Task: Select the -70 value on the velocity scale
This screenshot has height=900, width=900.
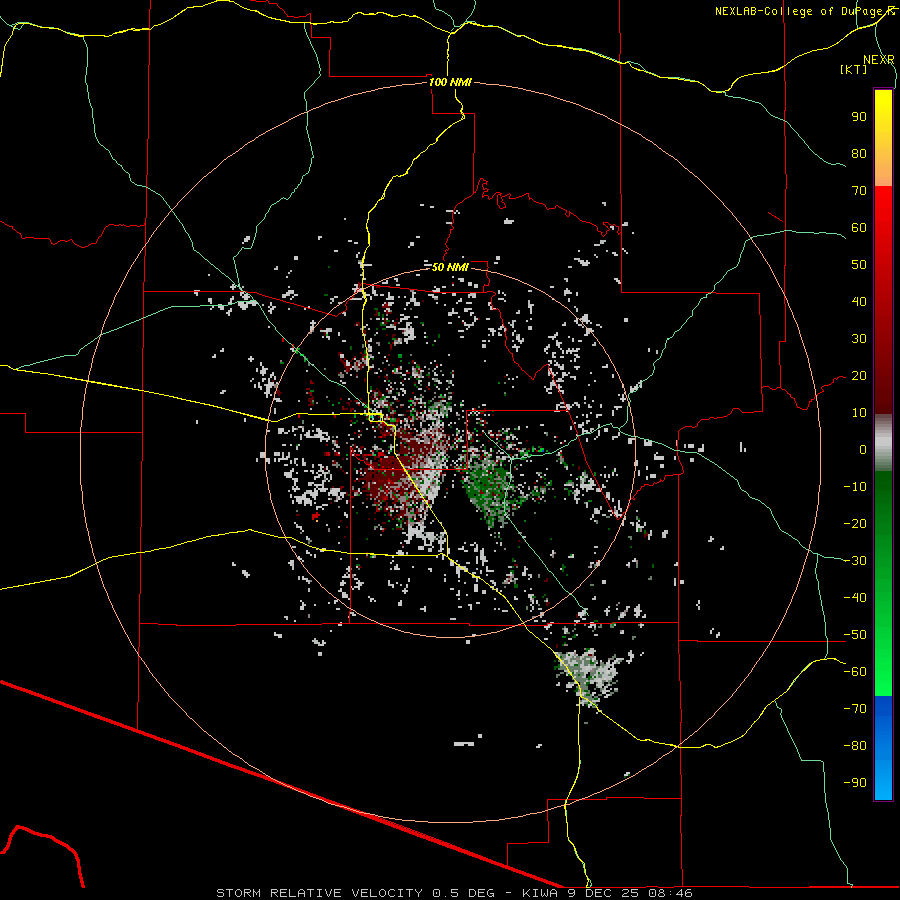Action: click(855, 709)
